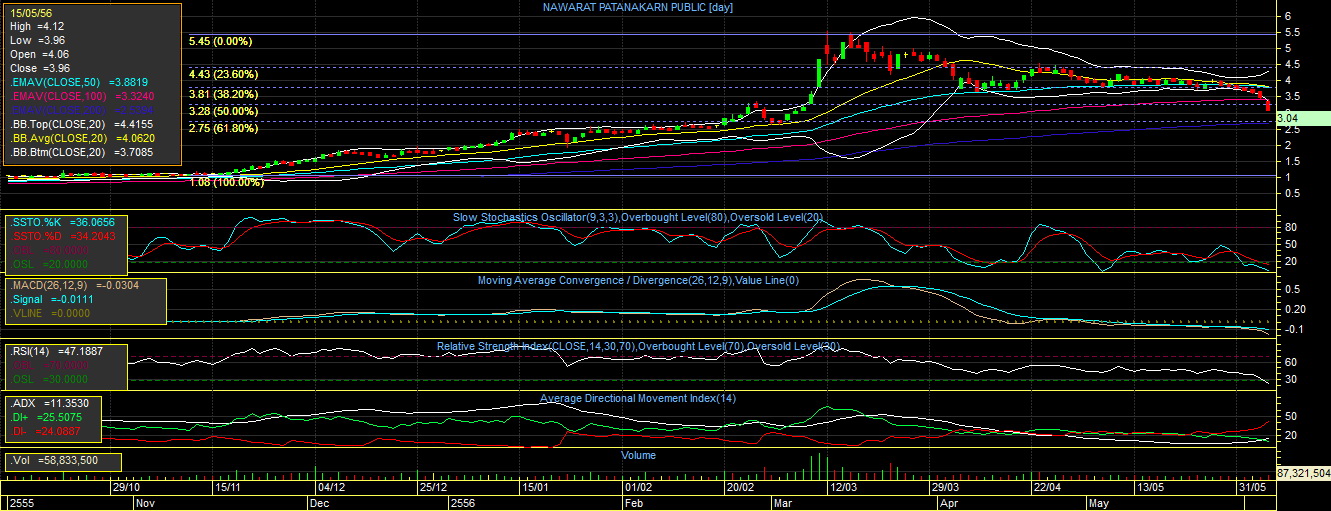Click the .DI- =24.0887 legend value
Screen dimensions: 1331x511
tap(46, 430)
